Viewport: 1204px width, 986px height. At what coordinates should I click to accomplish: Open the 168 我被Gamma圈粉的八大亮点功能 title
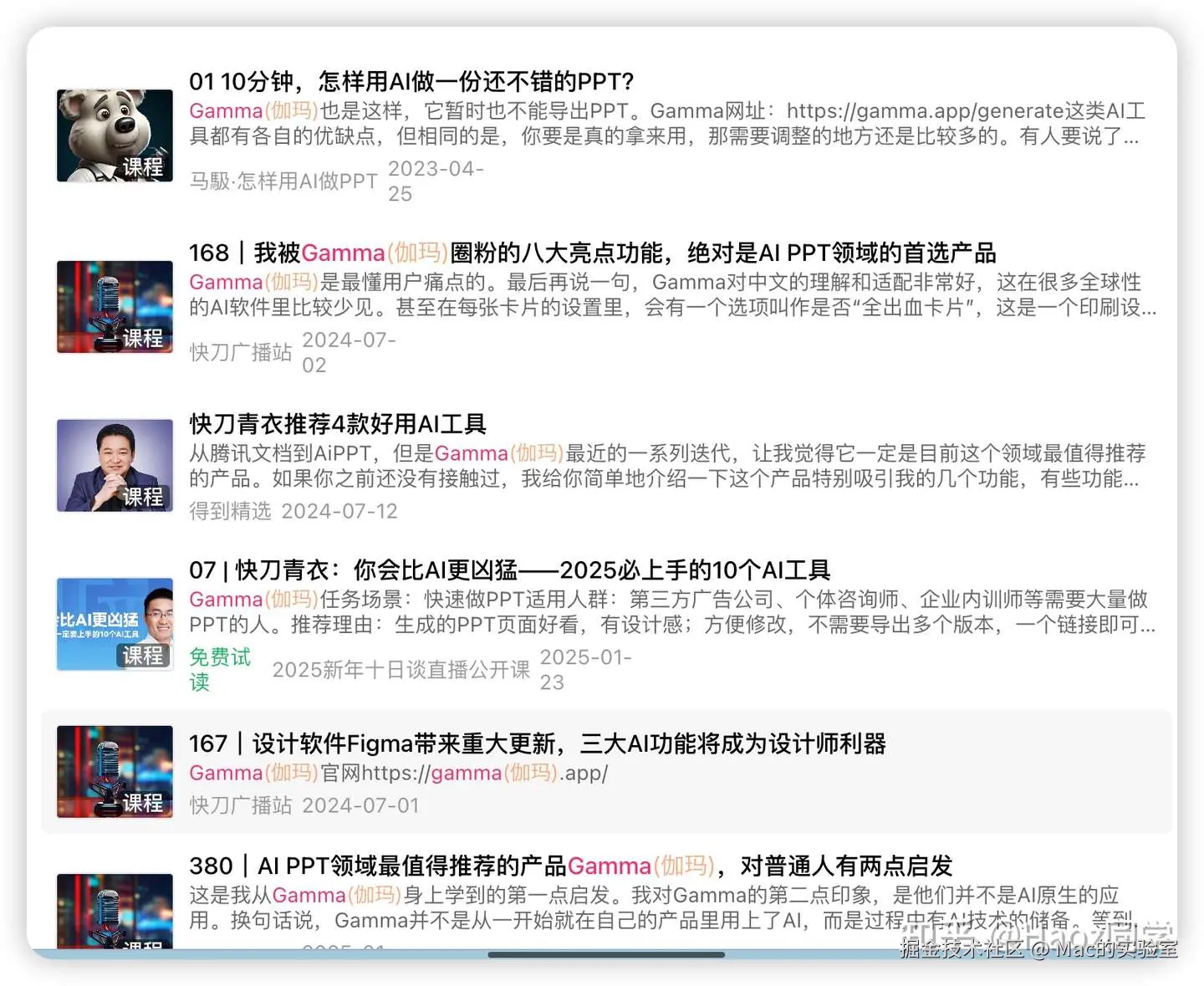tap(592, 253)
